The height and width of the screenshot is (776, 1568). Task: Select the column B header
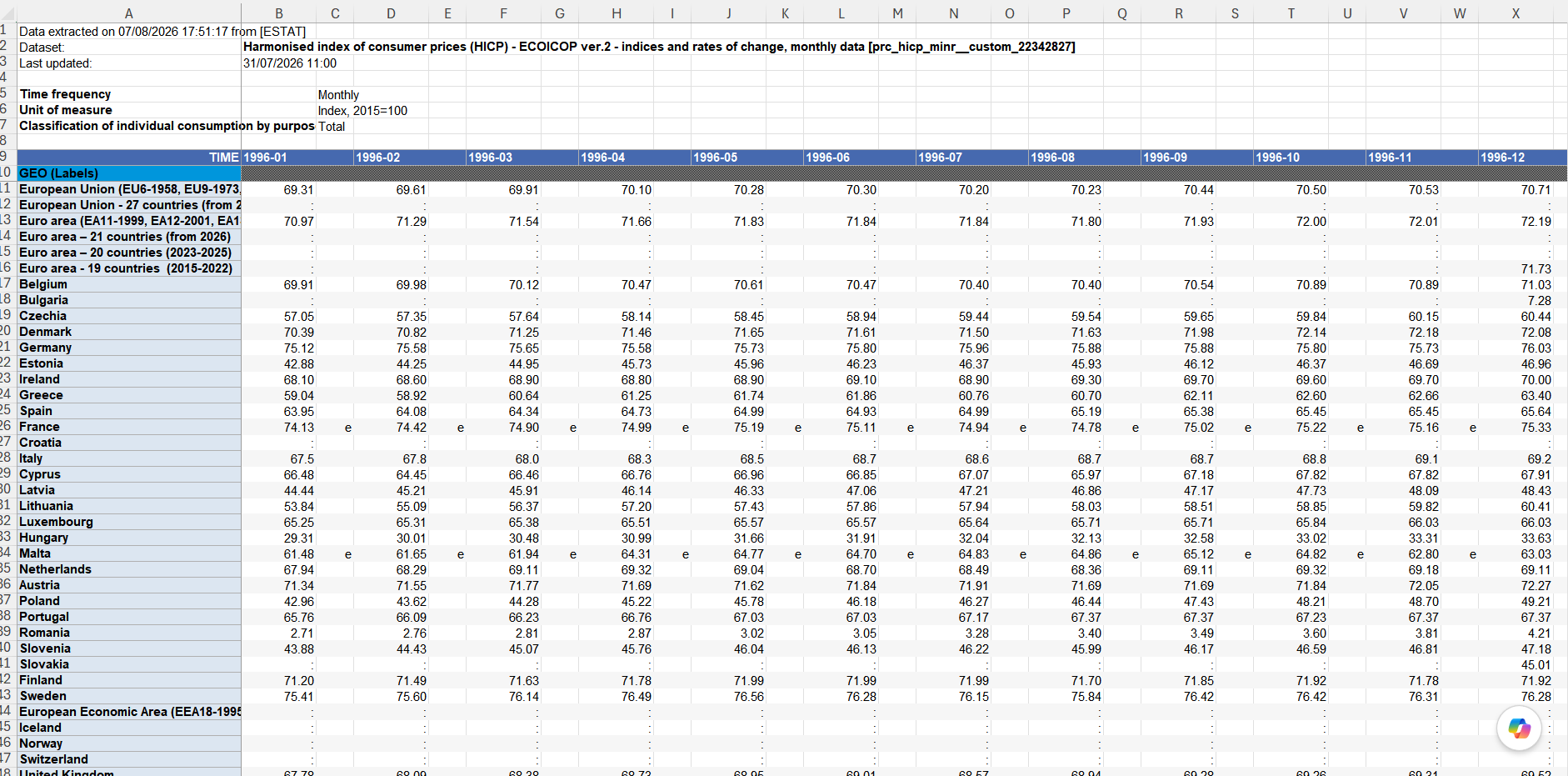click(279, 13)
